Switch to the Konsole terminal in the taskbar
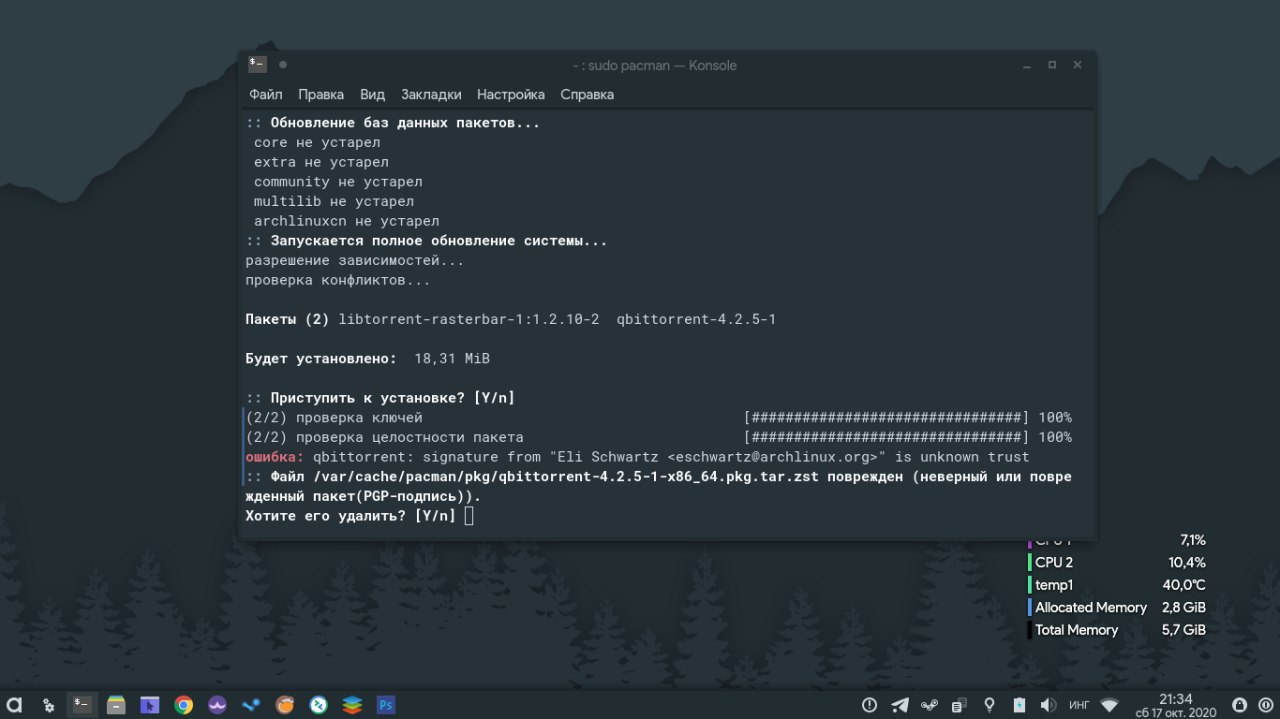The width and height of the screenshot is (1280, 719). pyautogui.click(x=82, y=705)
